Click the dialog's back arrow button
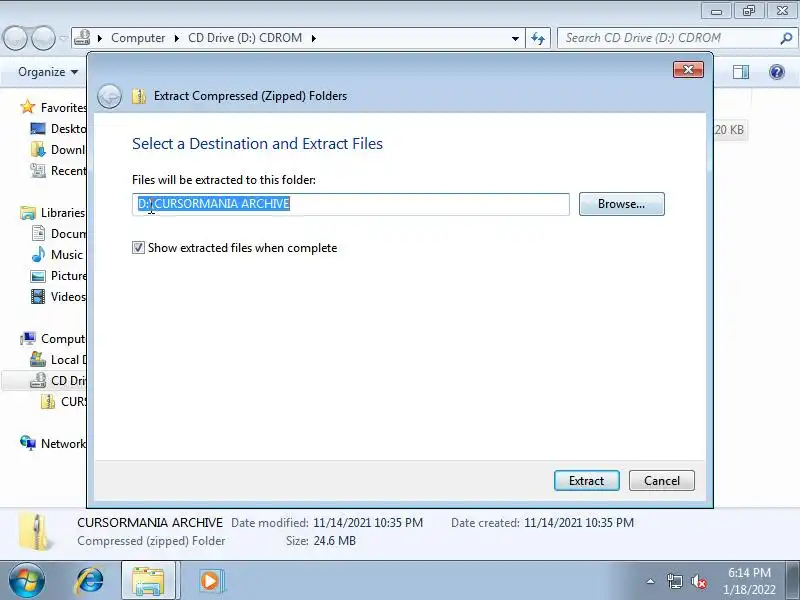The image size is (800, 600). click(109, 96)
